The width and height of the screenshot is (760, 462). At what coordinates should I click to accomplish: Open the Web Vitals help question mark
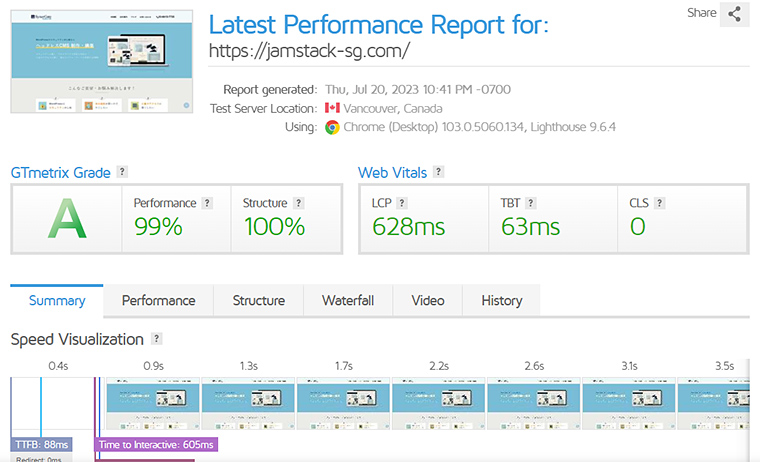438,172
